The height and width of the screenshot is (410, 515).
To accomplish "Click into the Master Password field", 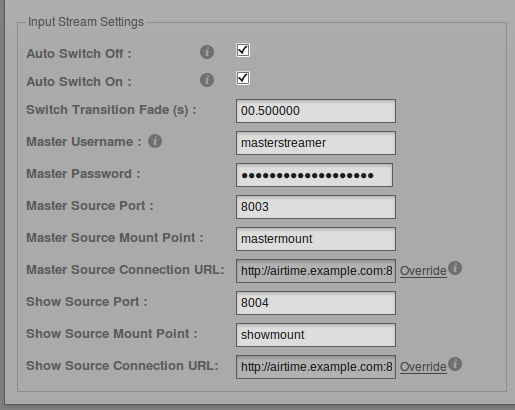I will [x=314, y=175].
